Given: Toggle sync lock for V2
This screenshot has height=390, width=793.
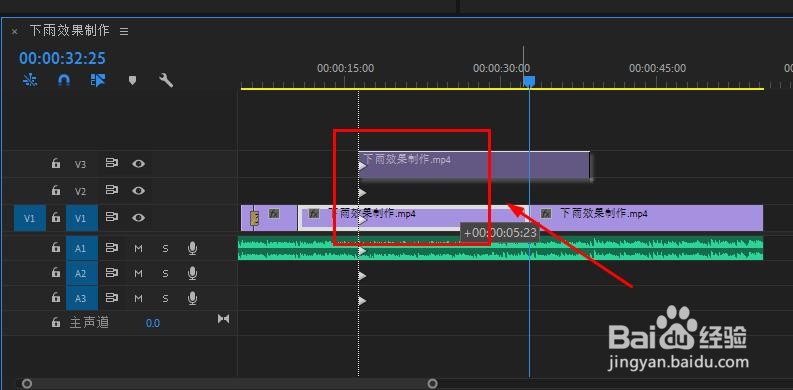Looking at the screenshot, I should pyautogui.click(x=111, y=191).
